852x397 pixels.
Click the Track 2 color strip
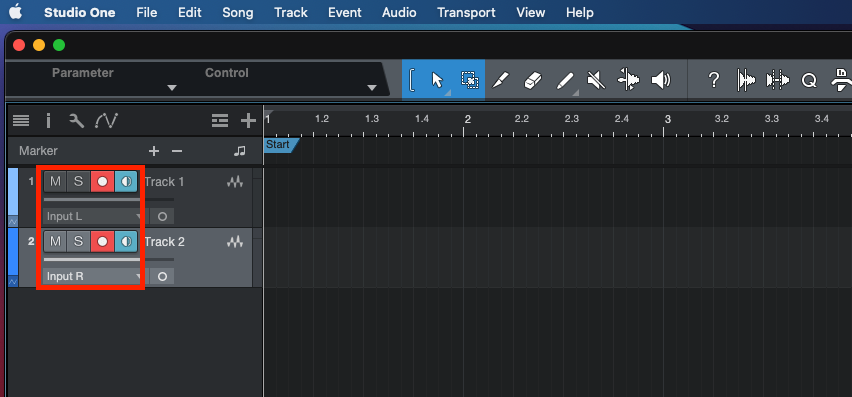(x=13, y=252)
